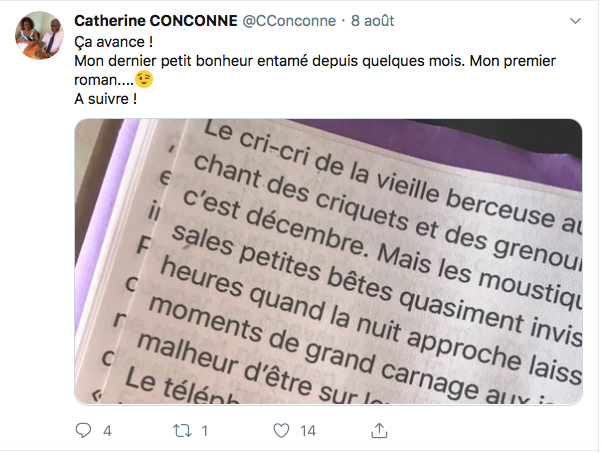Open the reply speech bubble icon

point(83,430)
